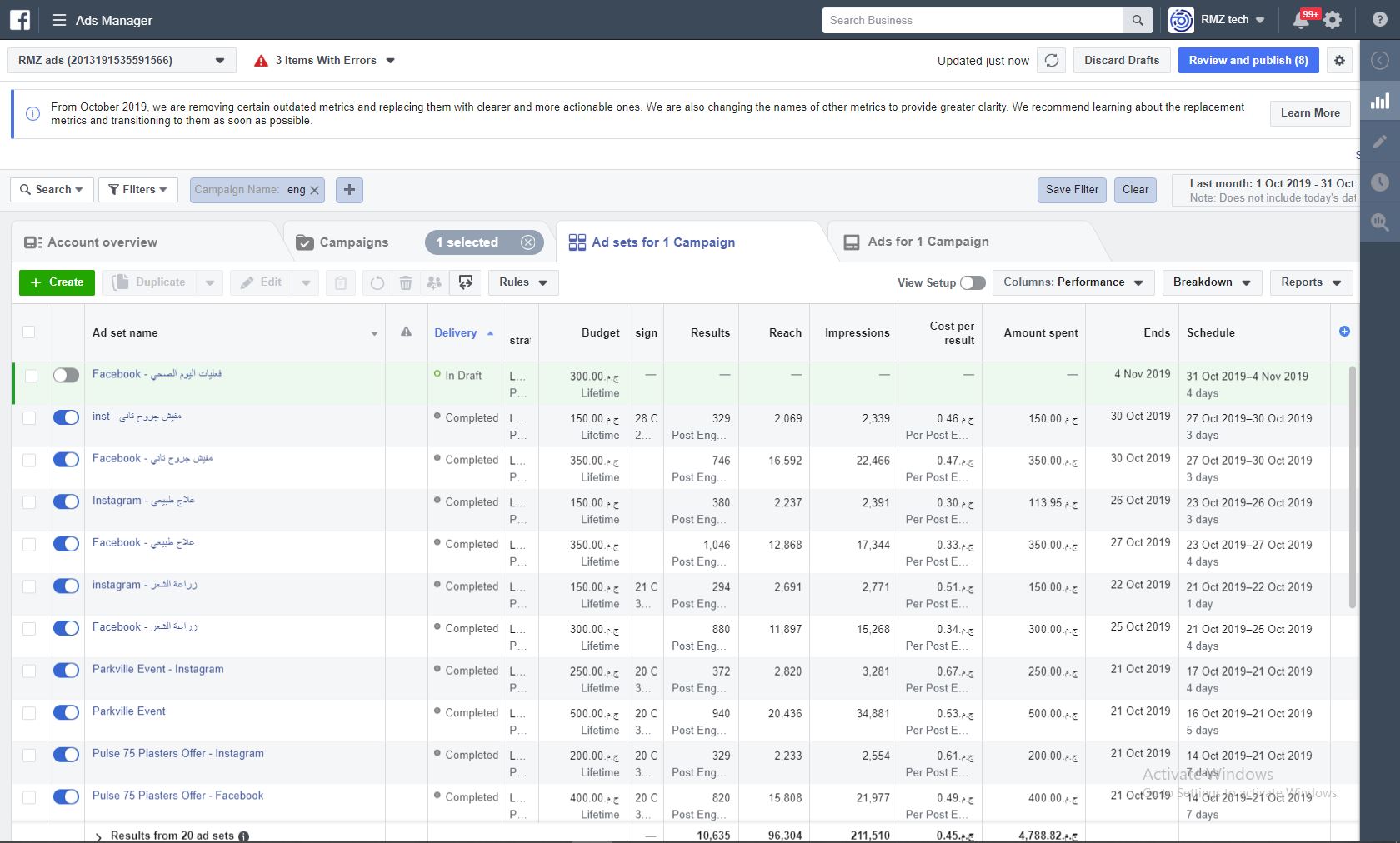Click the revert changes toolbar icon
Viewport: 1400px width, 843px height.
pos(377,283)
